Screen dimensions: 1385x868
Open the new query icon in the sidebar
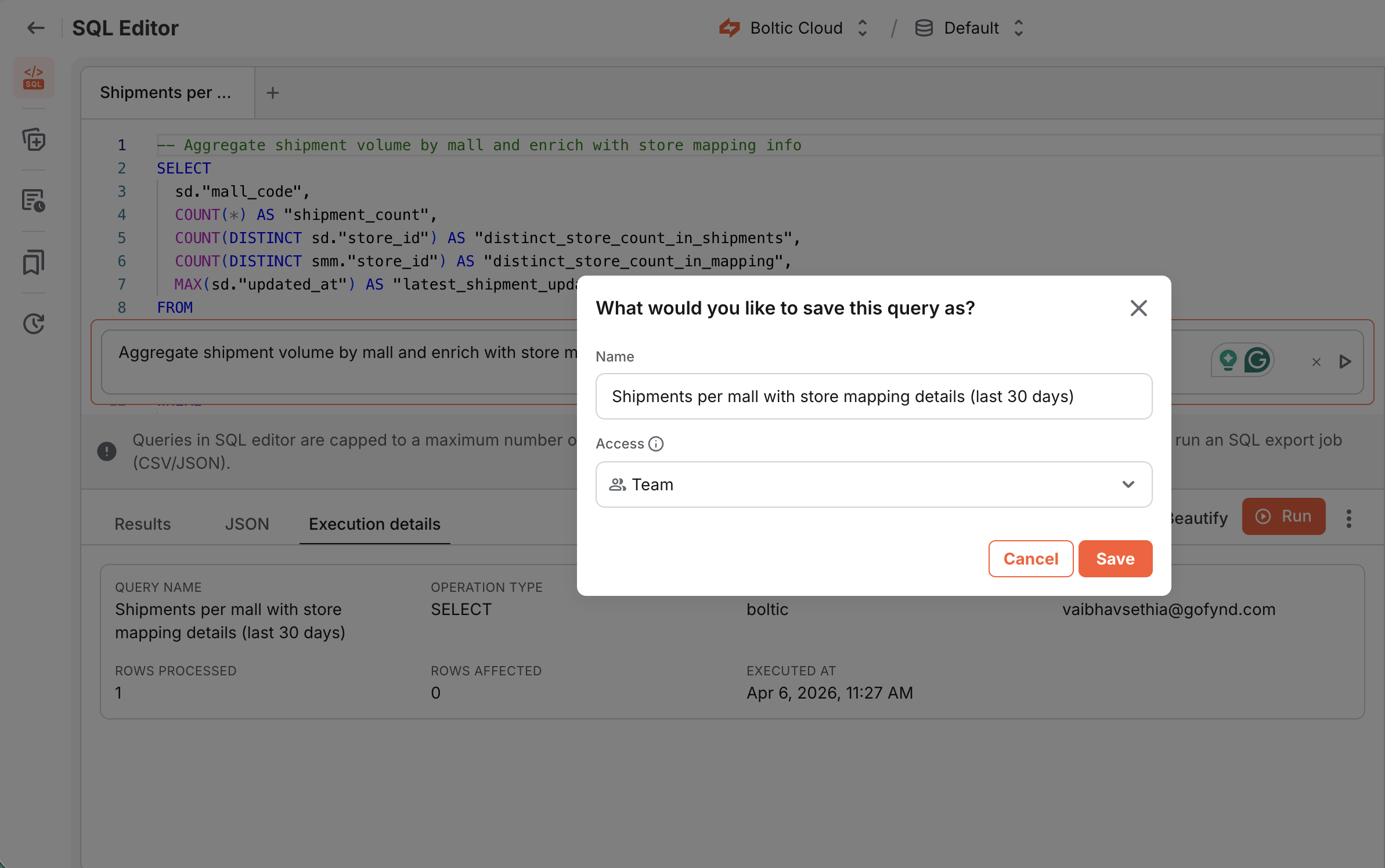(x=34, y=140)
